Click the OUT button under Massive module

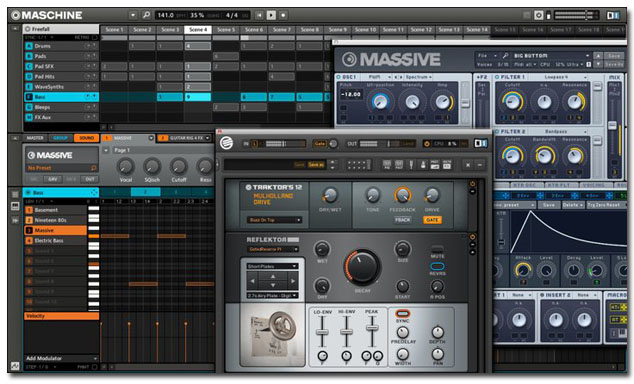[x=90, y=179]
